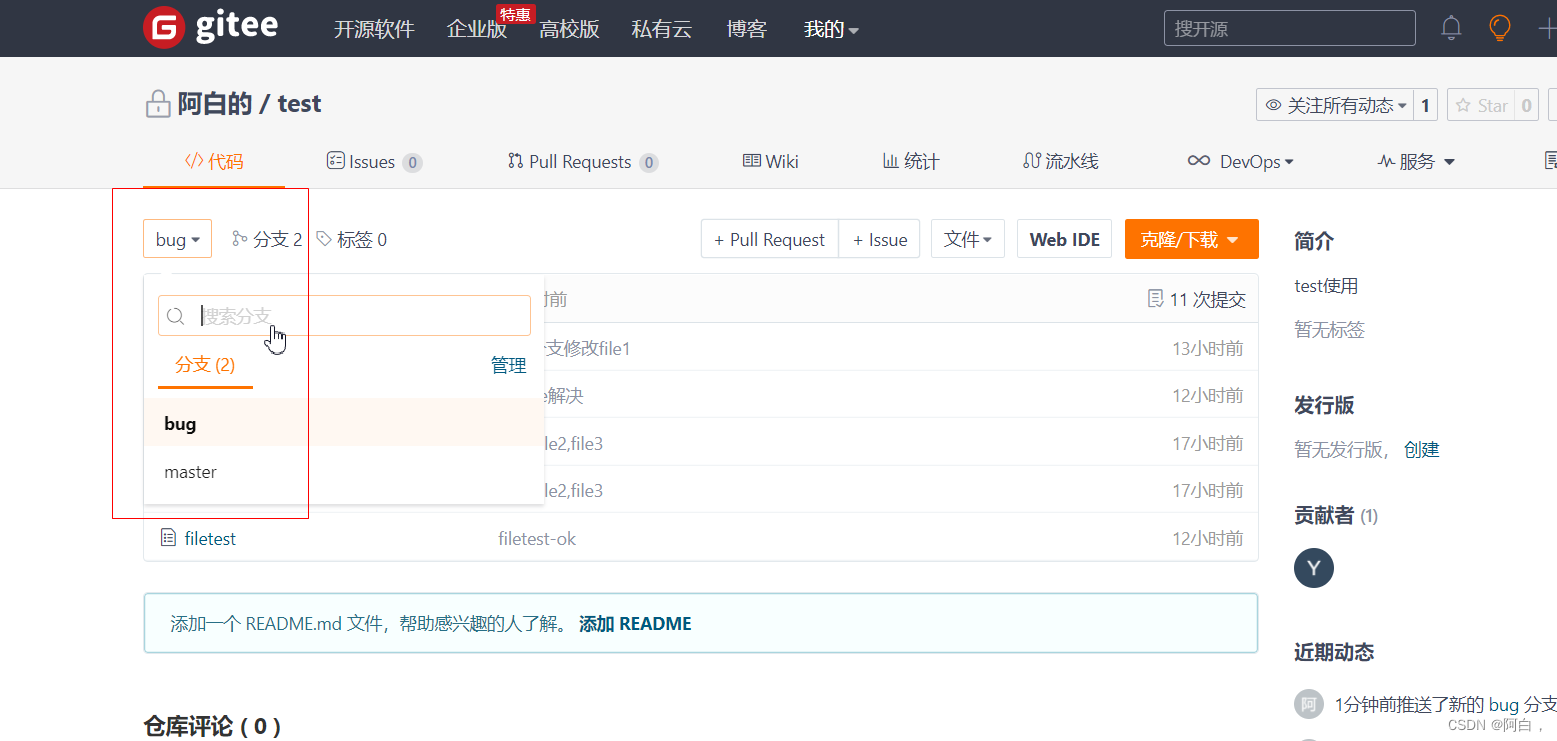The image size is (1557, 741).
Task: Go to the Wiki tab
Action: point(770,161)
